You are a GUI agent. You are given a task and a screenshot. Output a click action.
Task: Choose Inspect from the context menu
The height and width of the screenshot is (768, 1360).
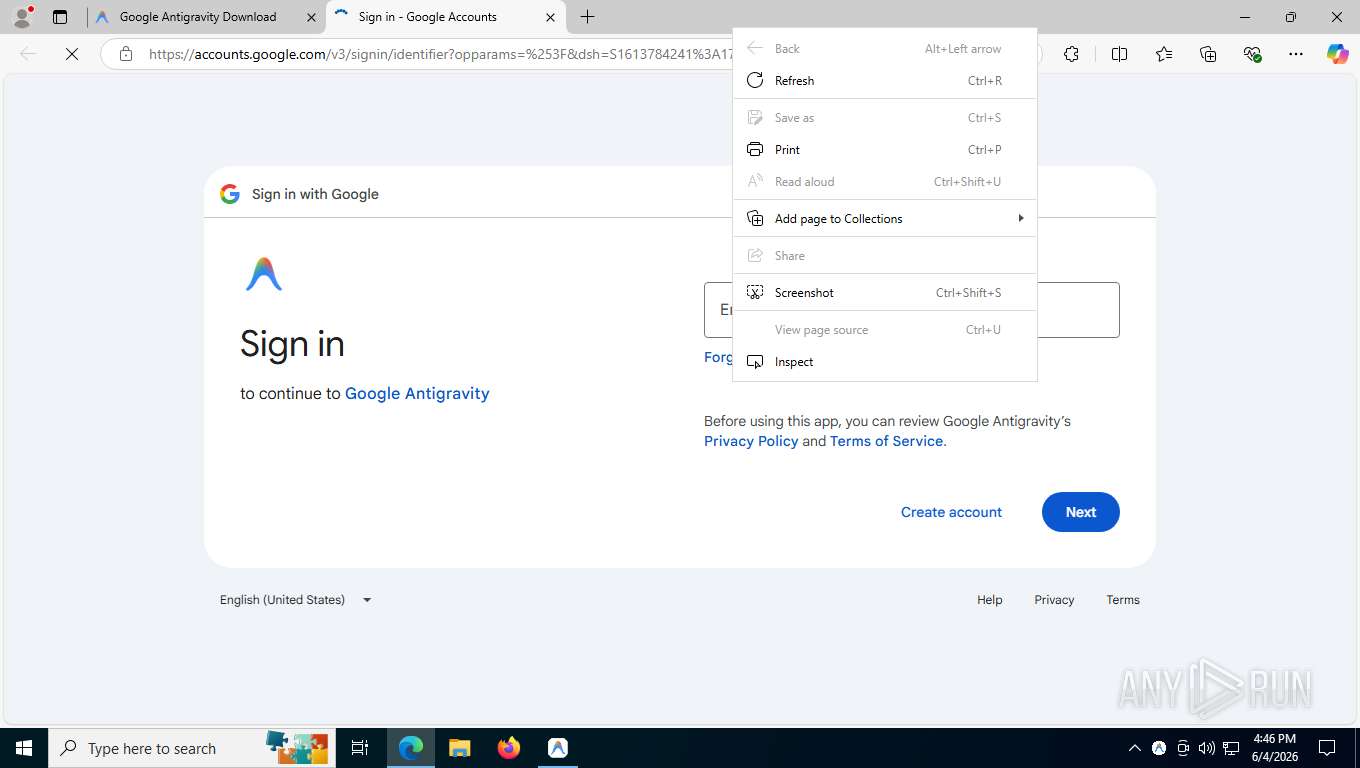(x=885, y=361)
